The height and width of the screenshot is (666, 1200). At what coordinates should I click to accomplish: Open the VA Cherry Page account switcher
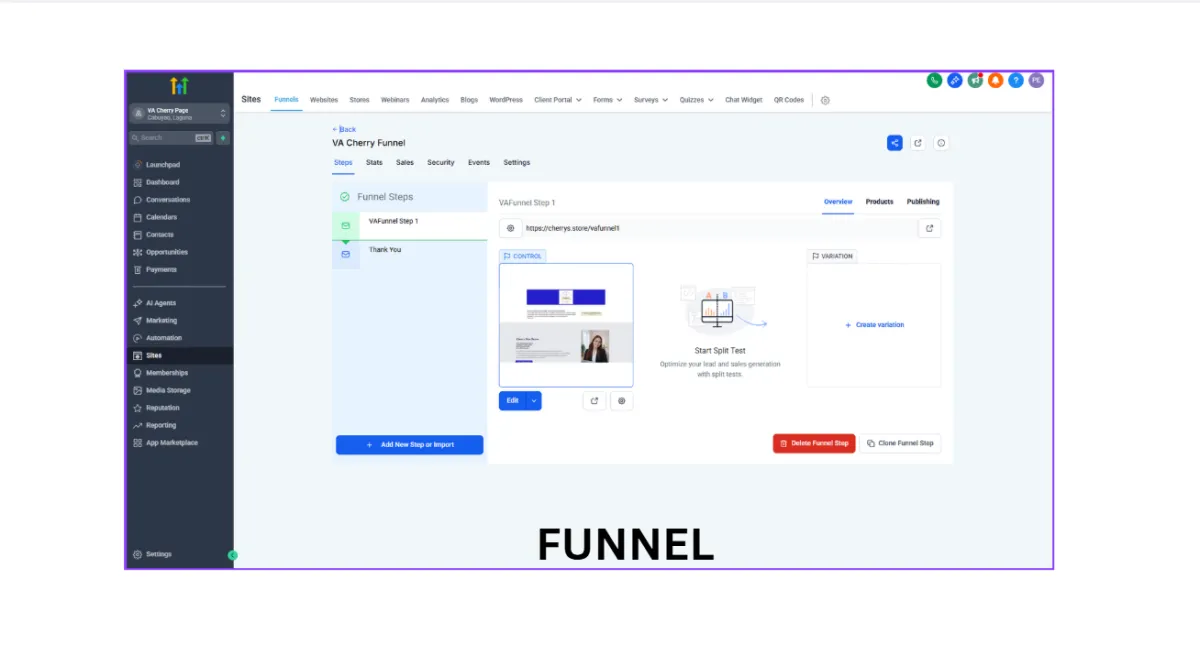tap(180, 114)
